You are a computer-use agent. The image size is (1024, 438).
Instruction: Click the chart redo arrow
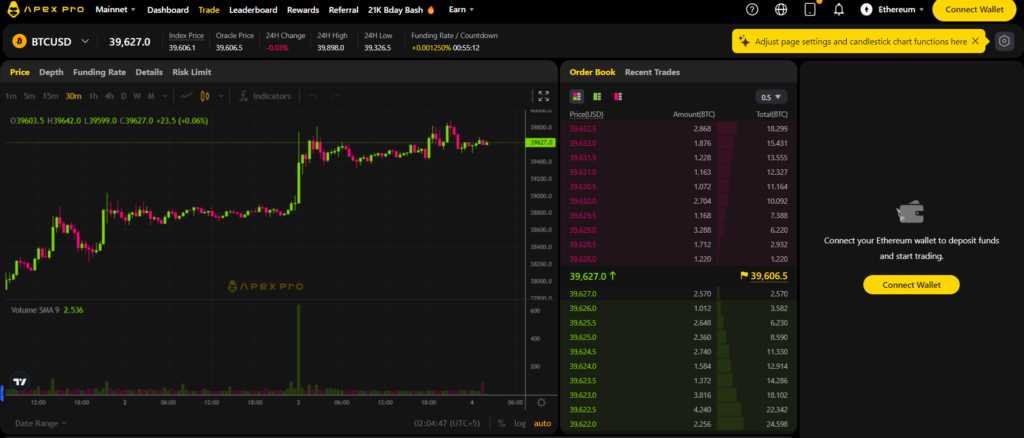[x=336, y=96]
